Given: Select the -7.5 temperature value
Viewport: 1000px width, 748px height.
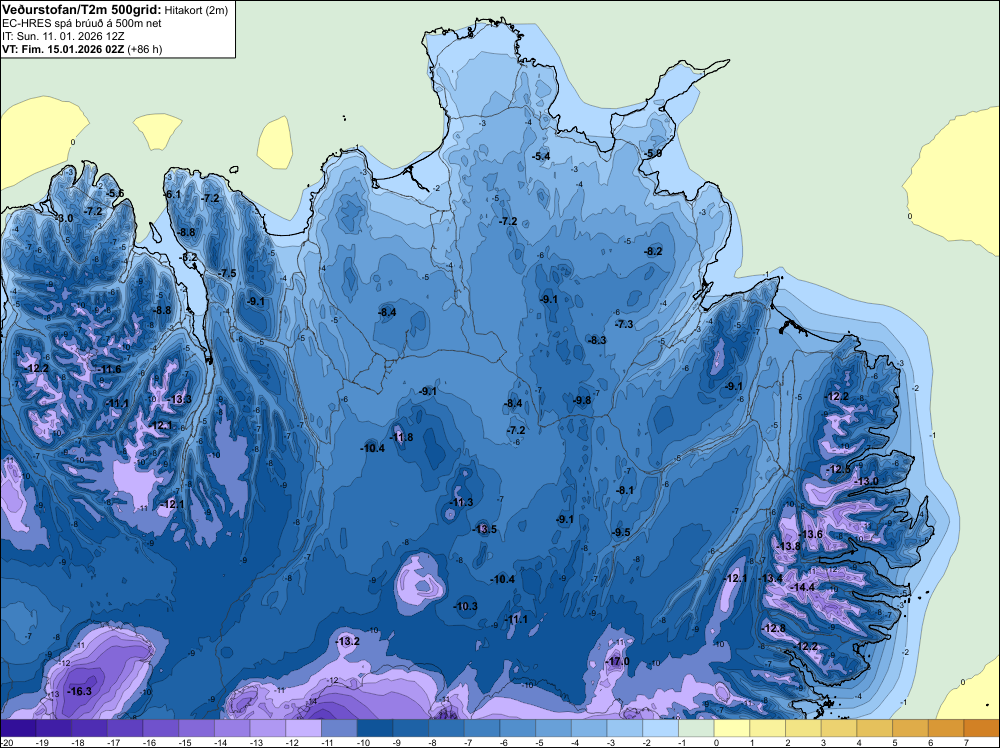Looking at the screenshot, I should point(226,274).
